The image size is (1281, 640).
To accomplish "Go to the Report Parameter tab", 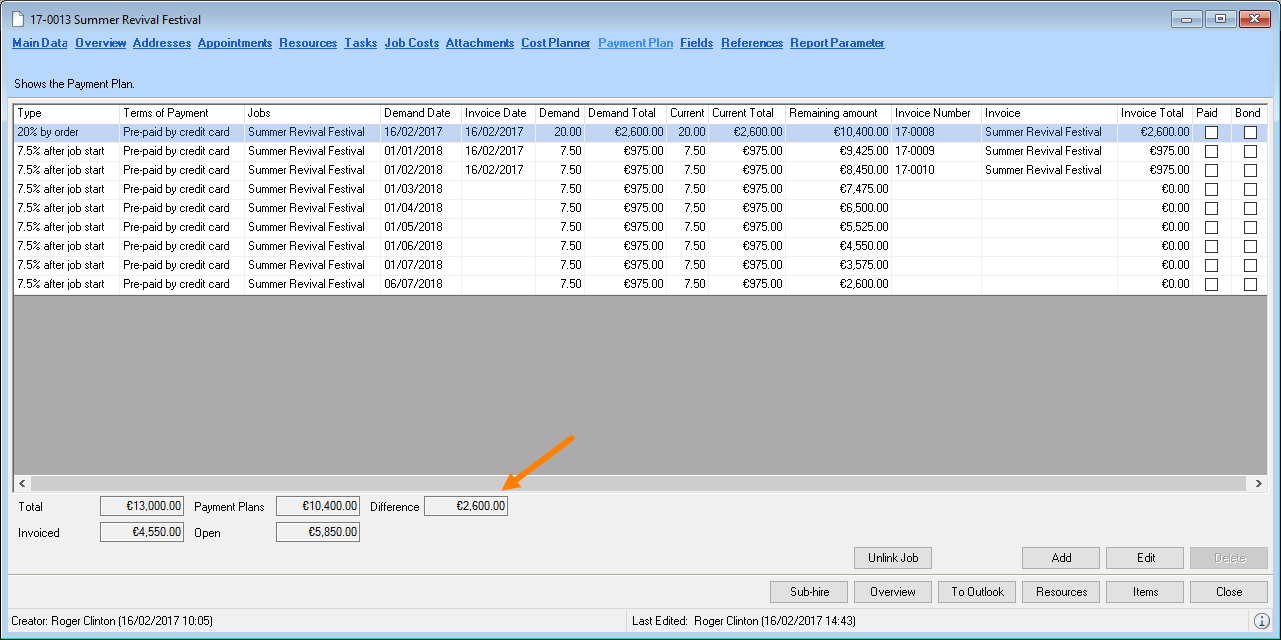I will (x=837, y=43).
